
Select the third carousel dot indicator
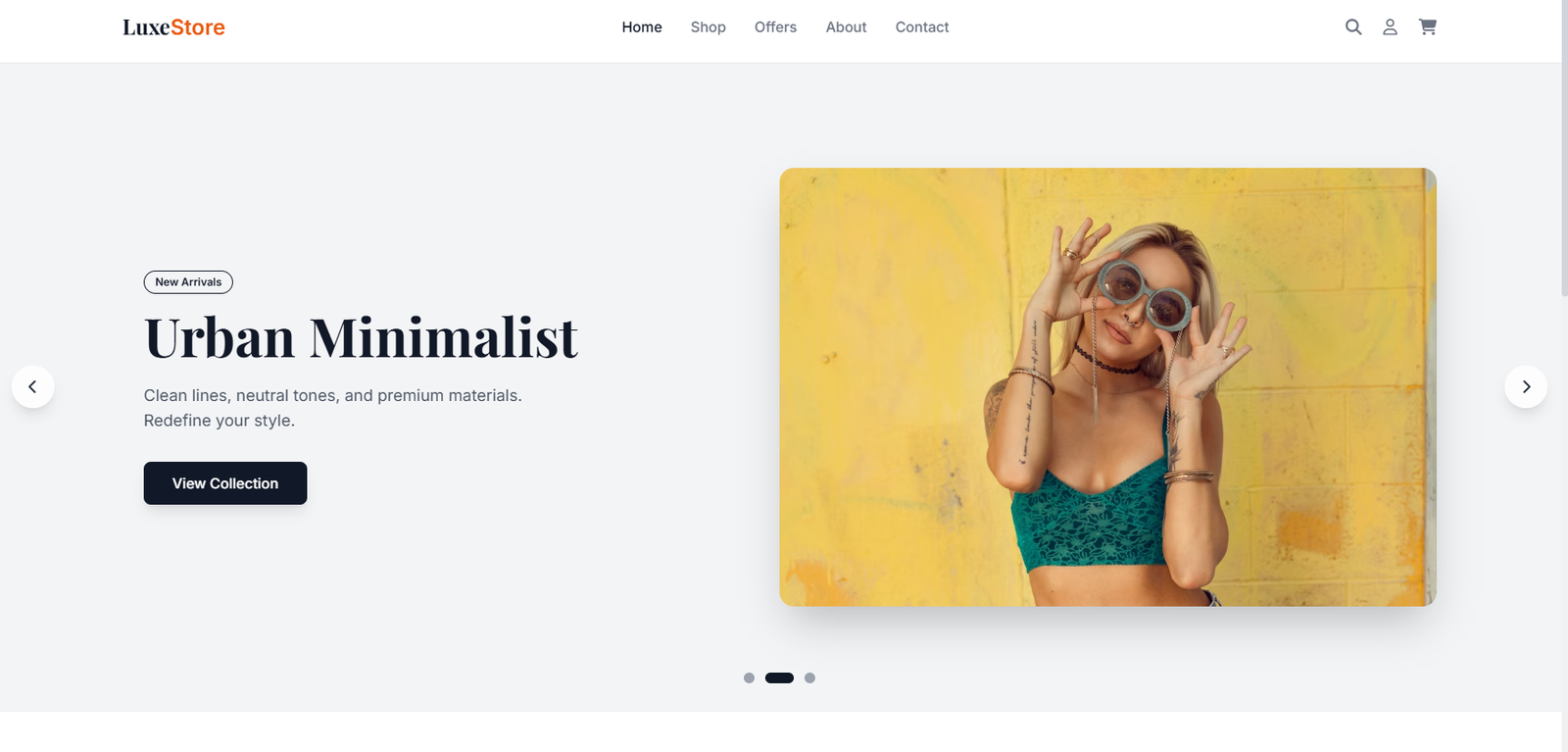(x=809, y=677)
